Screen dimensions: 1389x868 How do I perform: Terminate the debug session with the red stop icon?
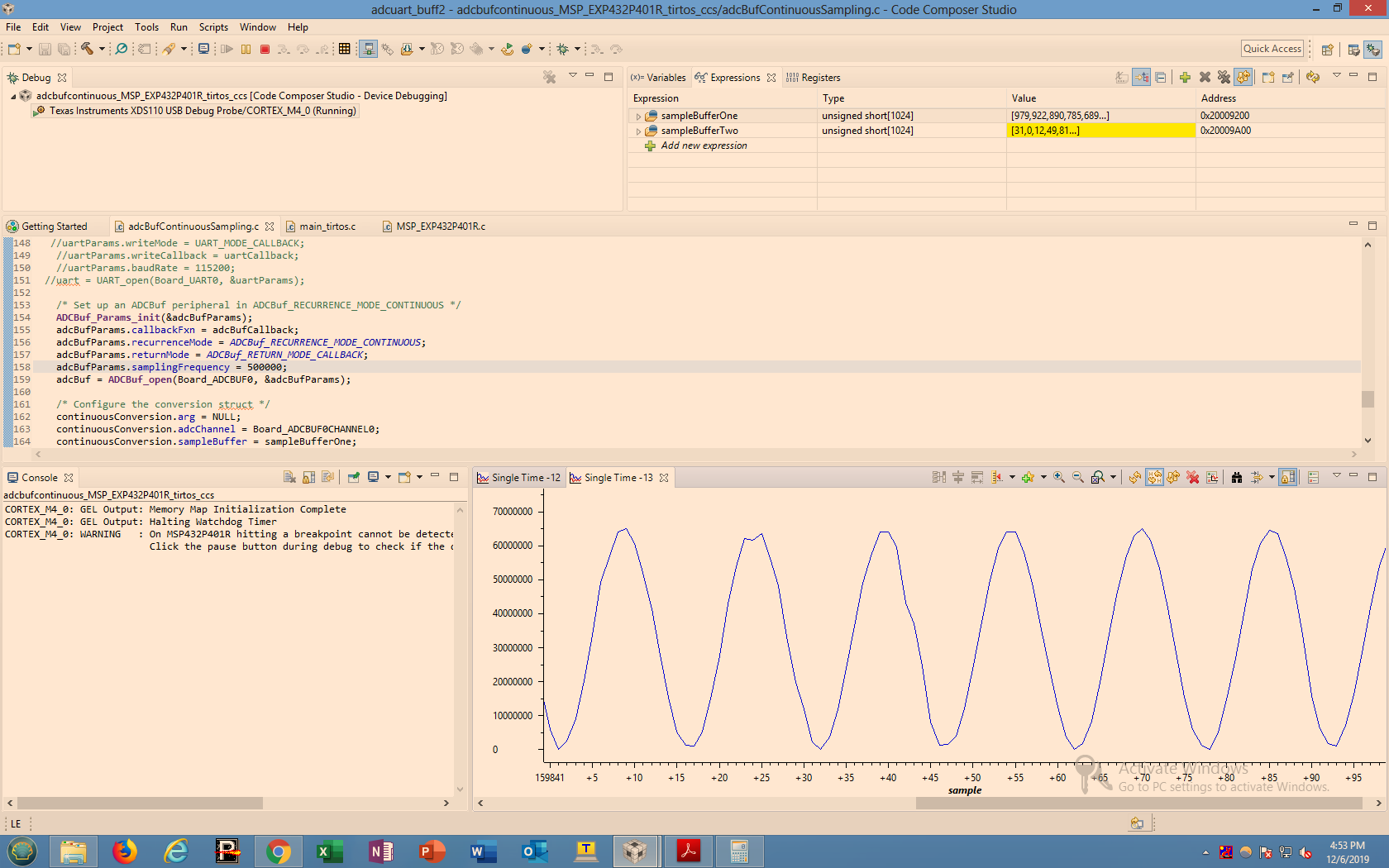[264, 49]
